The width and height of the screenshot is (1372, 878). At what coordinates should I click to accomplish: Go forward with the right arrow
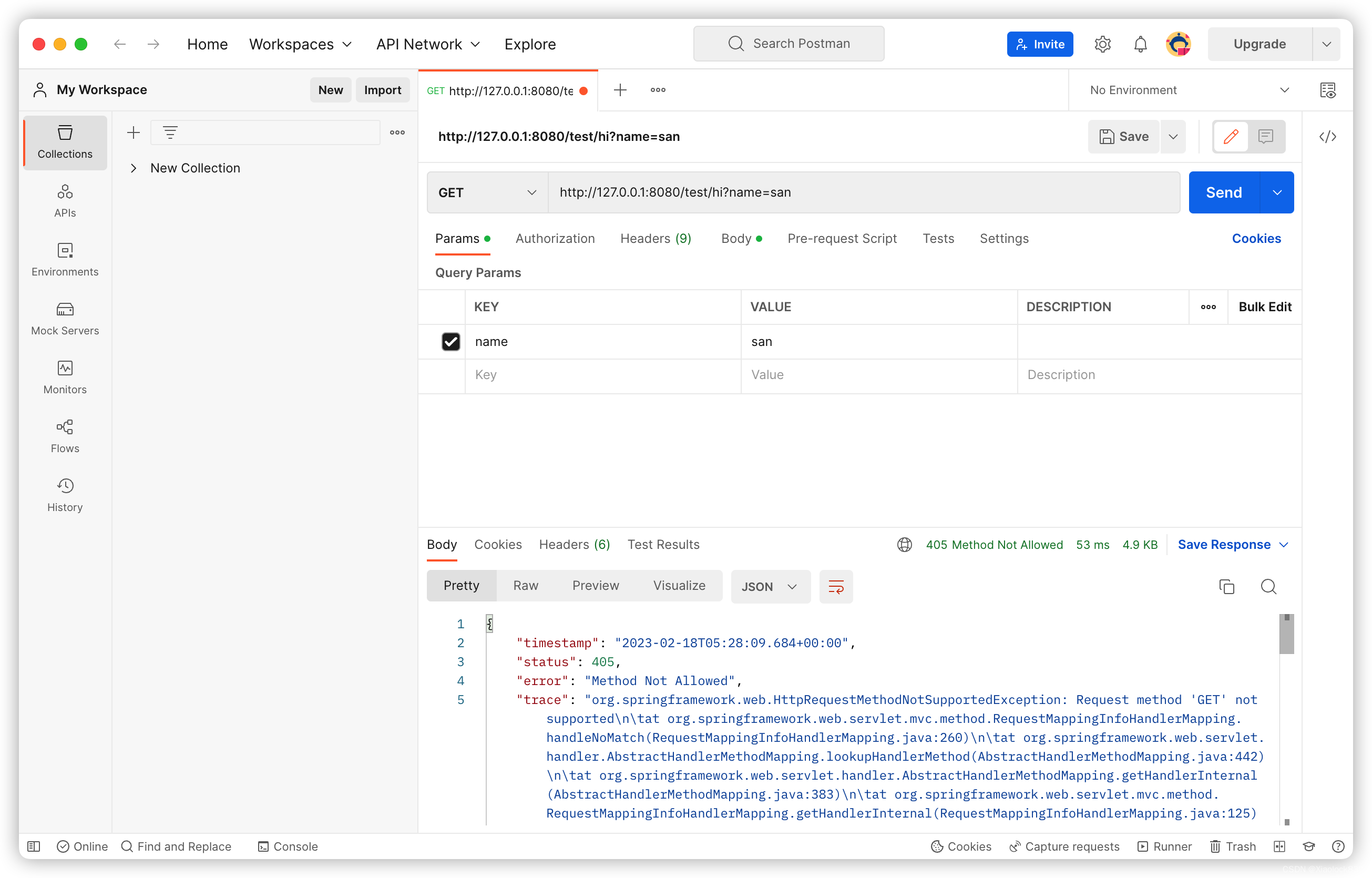tap(153, 44)
